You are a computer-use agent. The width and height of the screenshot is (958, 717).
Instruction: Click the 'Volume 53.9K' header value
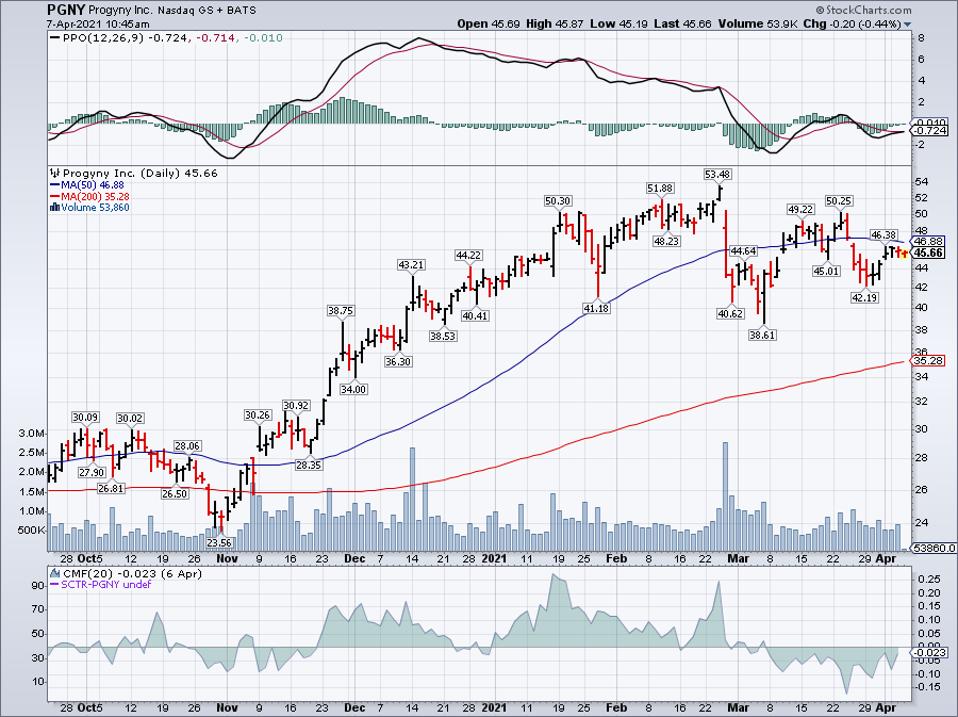click(758, 24)
